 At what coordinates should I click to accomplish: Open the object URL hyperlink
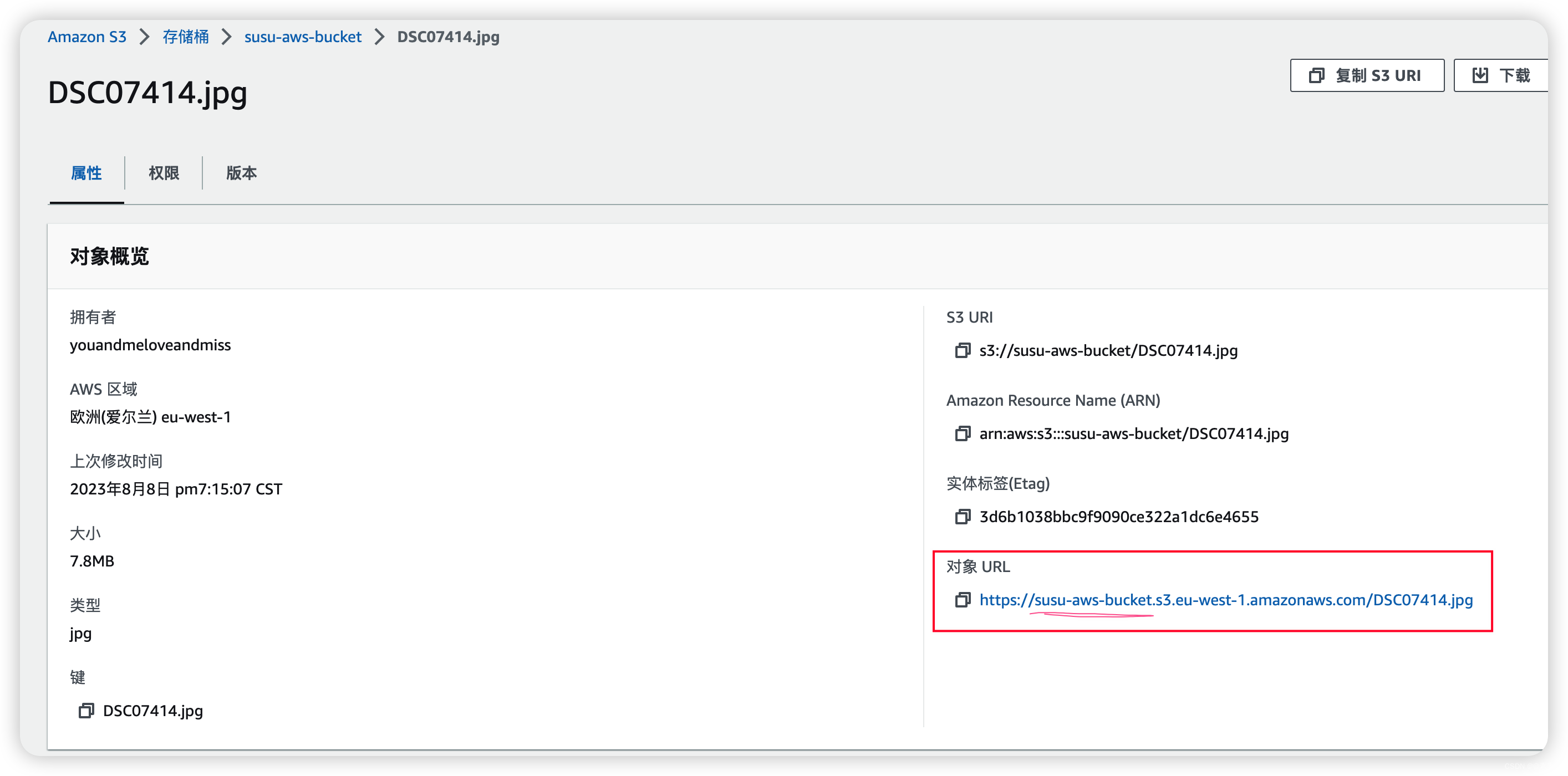(x=1226, y=600)
